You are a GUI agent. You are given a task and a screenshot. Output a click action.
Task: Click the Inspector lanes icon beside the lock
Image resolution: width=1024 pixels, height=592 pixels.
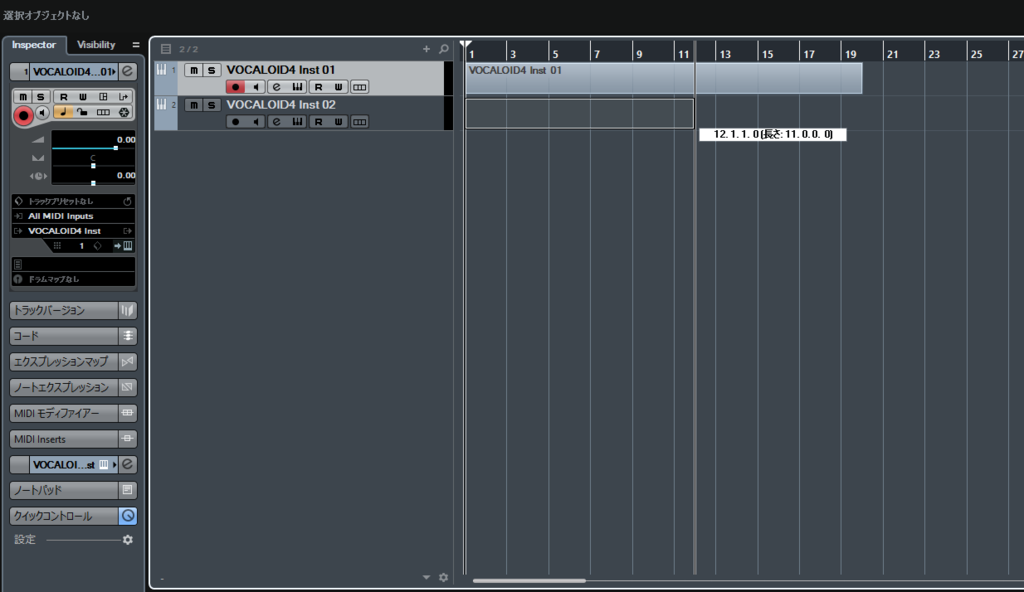pyautogui.click(x=103, y=112)
